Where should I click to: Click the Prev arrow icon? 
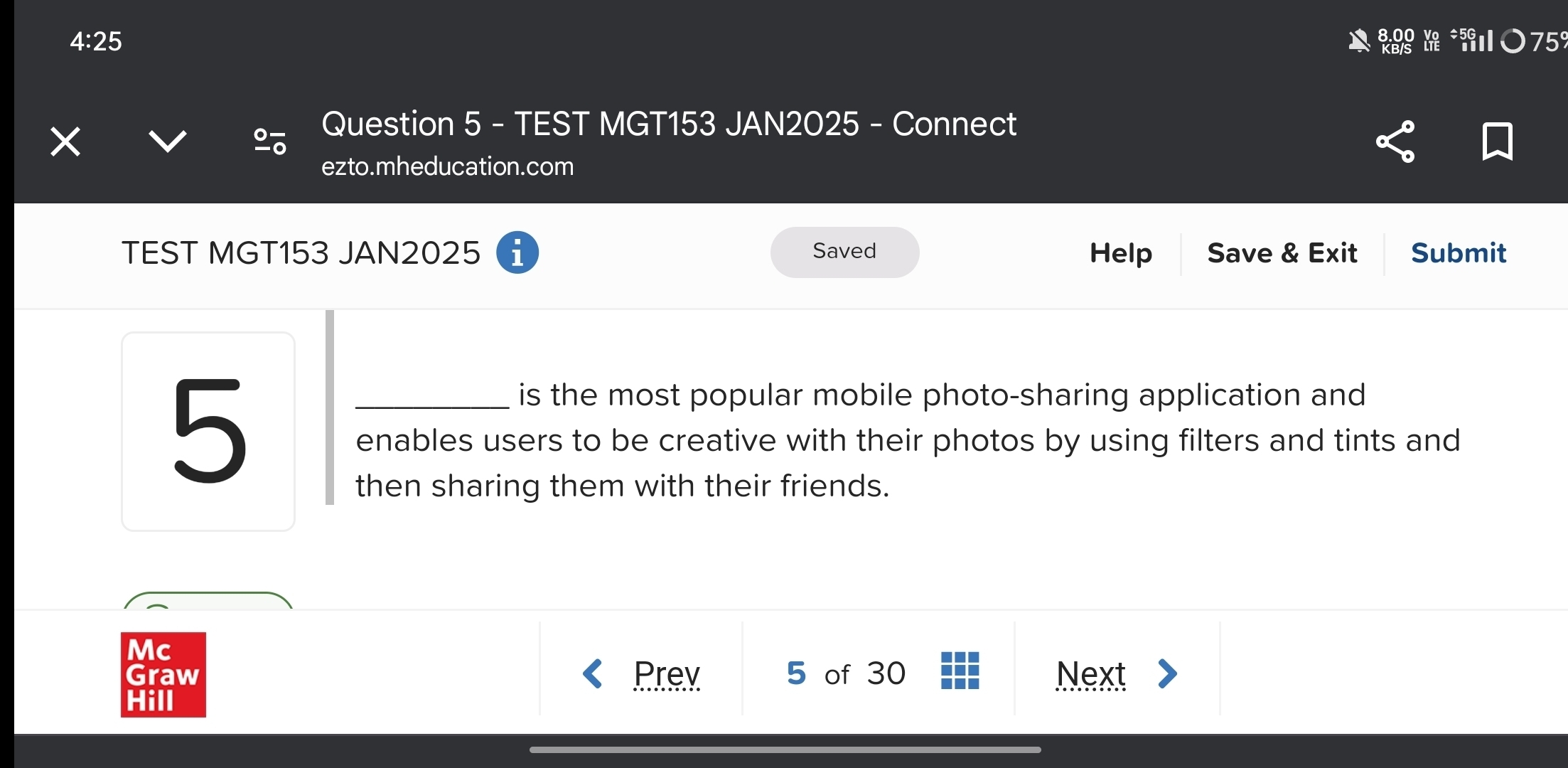[x=594, y=673]
